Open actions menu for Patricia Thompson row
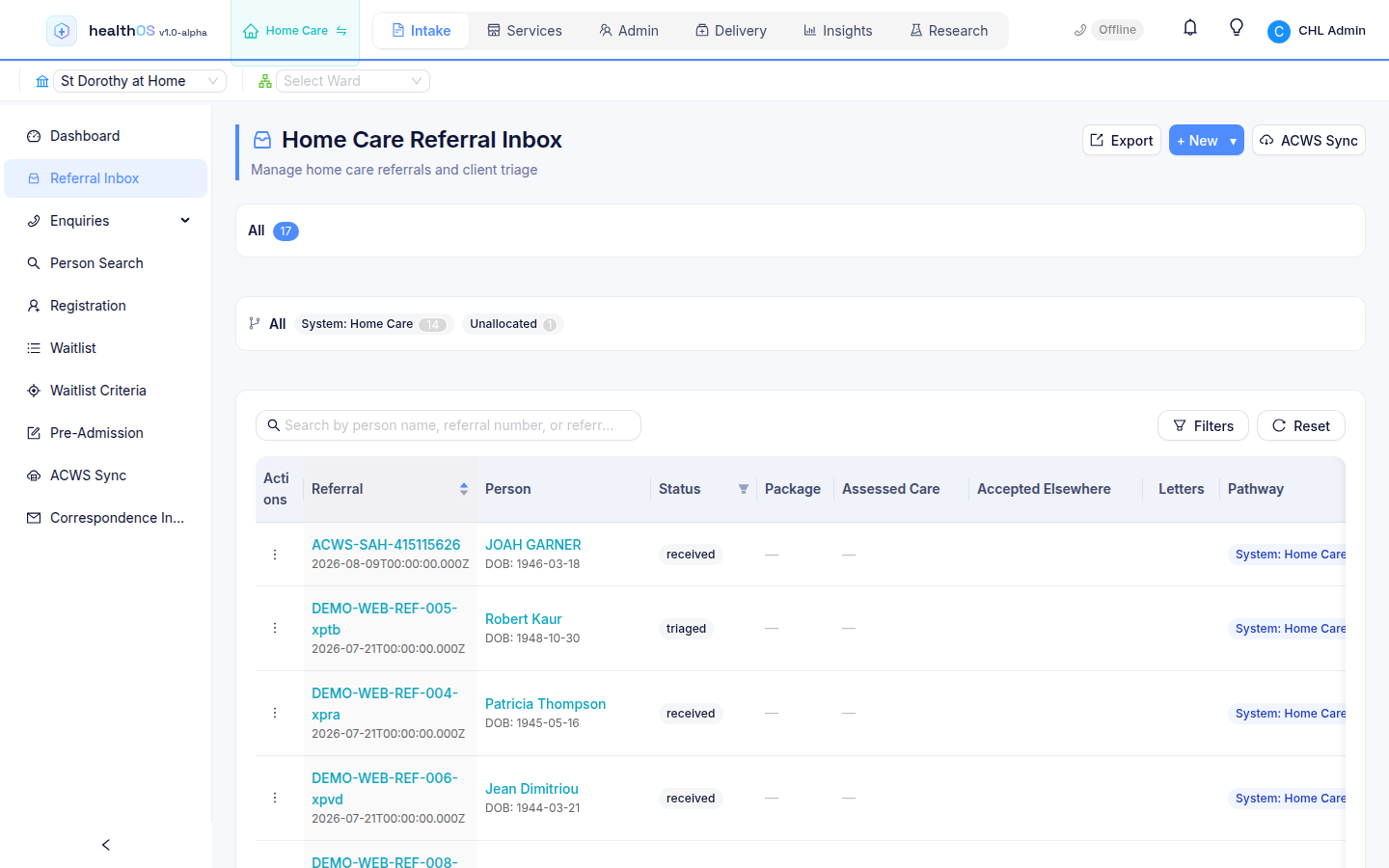 coord(275,713)
